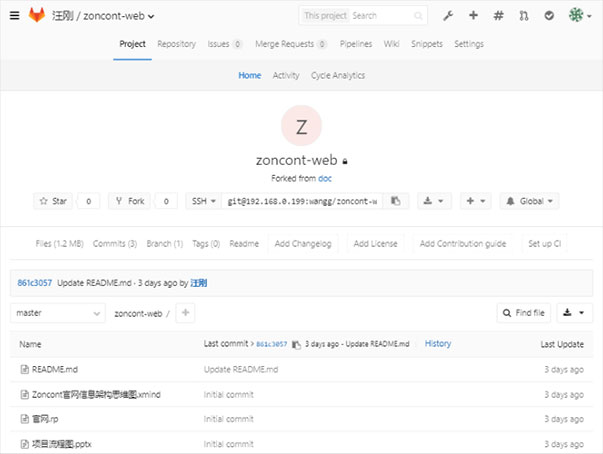
Task: Open the admin area wrench icon
Action: coord(448,16)
